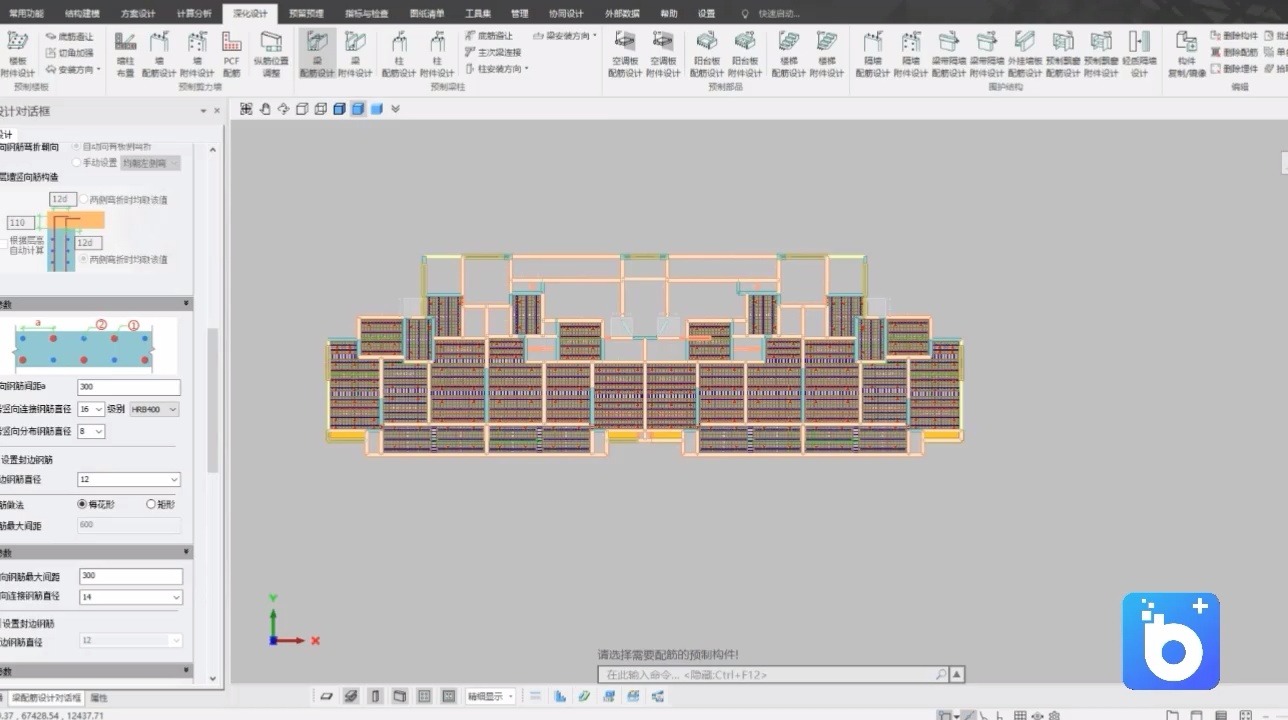Click the blue solid cube view icon
Image resolution: width=1288 pixels, height=720 pixels.
pyautogui.click(x=376, y=108)
